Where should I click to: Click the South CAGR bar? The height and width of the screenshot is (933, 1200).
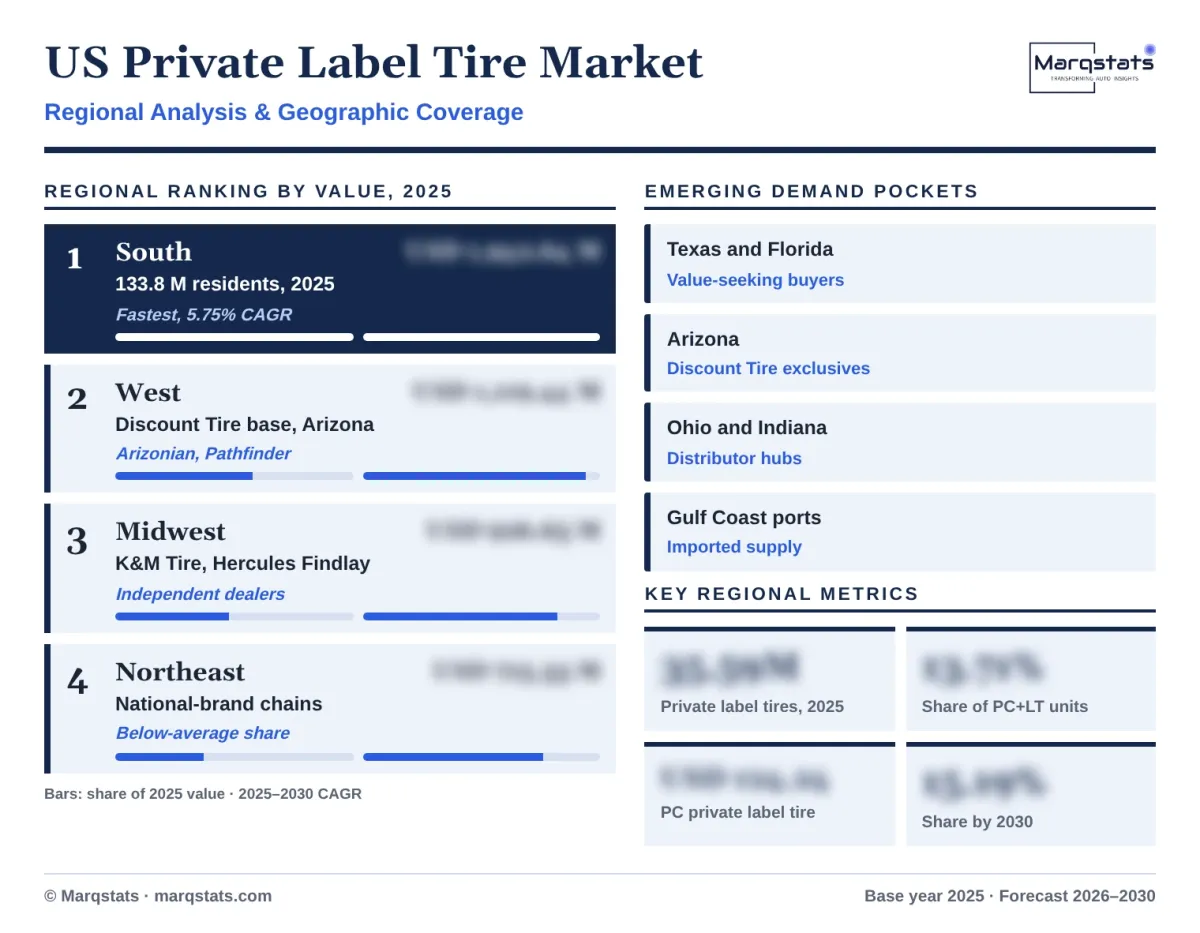click(481, 337)
